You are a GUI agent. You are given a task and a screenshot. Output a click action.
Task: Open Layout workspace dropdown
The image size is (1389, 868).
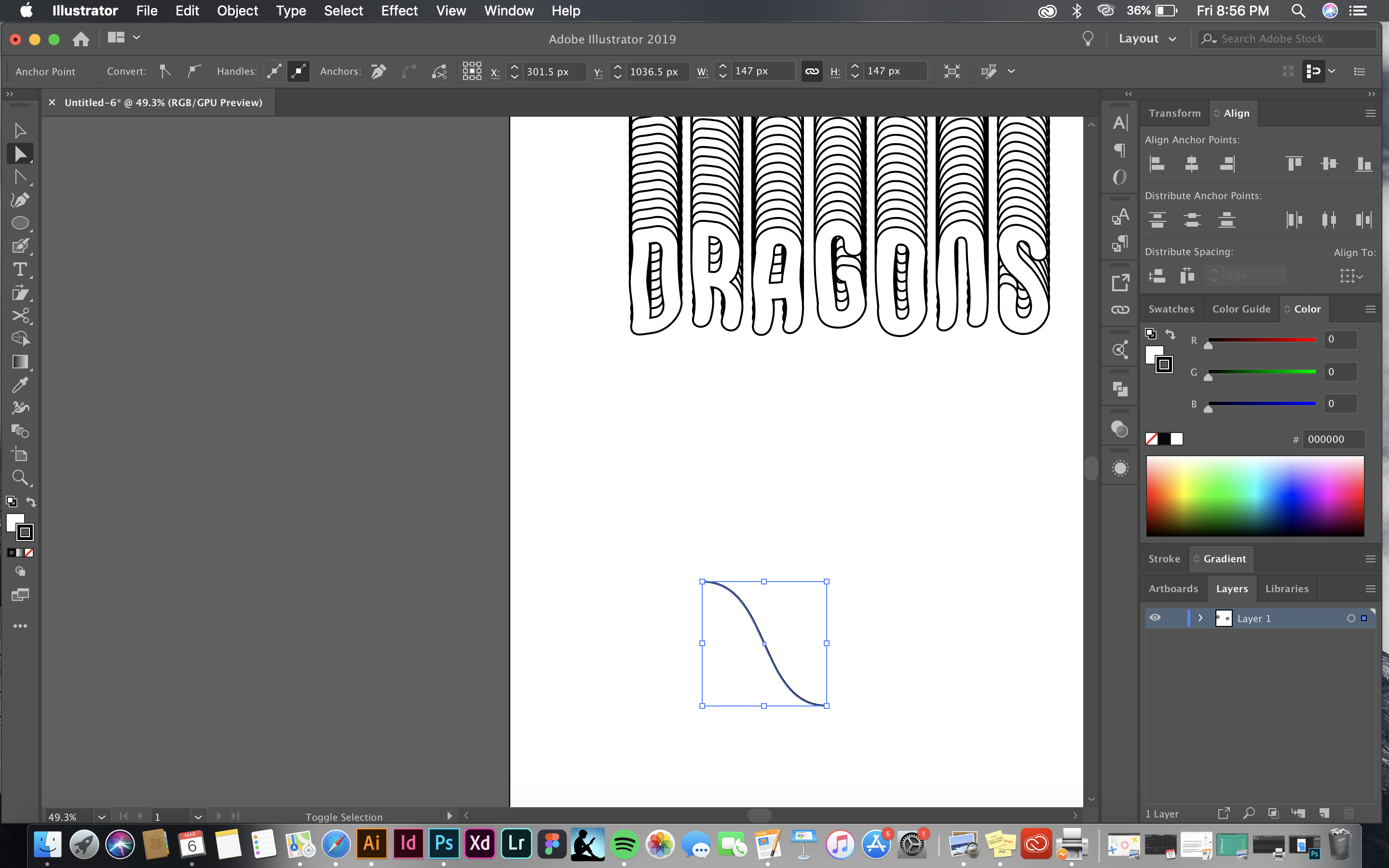point(1147,39)
